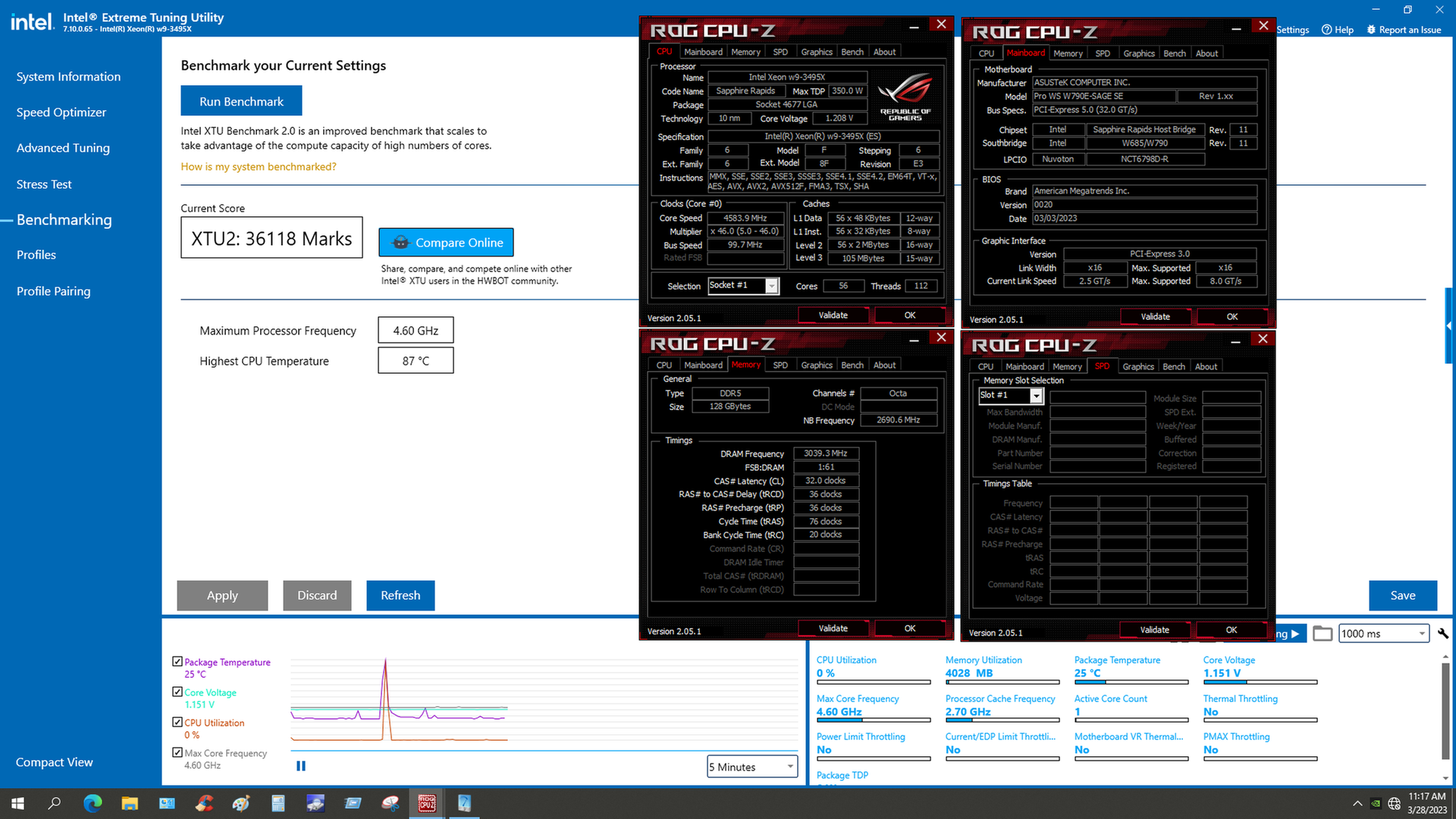Click Report an Issue icon
This screenshot has width=1456, height=819.
tap(1371, 30)
